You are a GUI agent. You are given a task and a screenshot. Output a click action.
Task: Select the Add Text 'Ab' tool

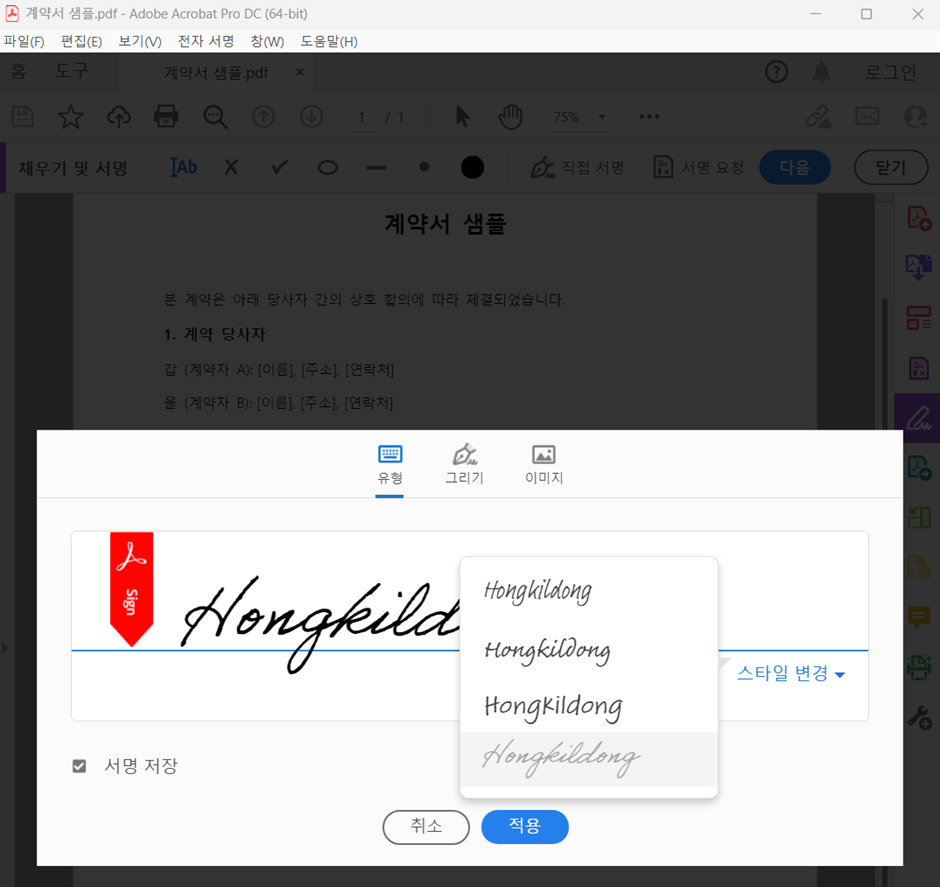[x=184, y=167]
